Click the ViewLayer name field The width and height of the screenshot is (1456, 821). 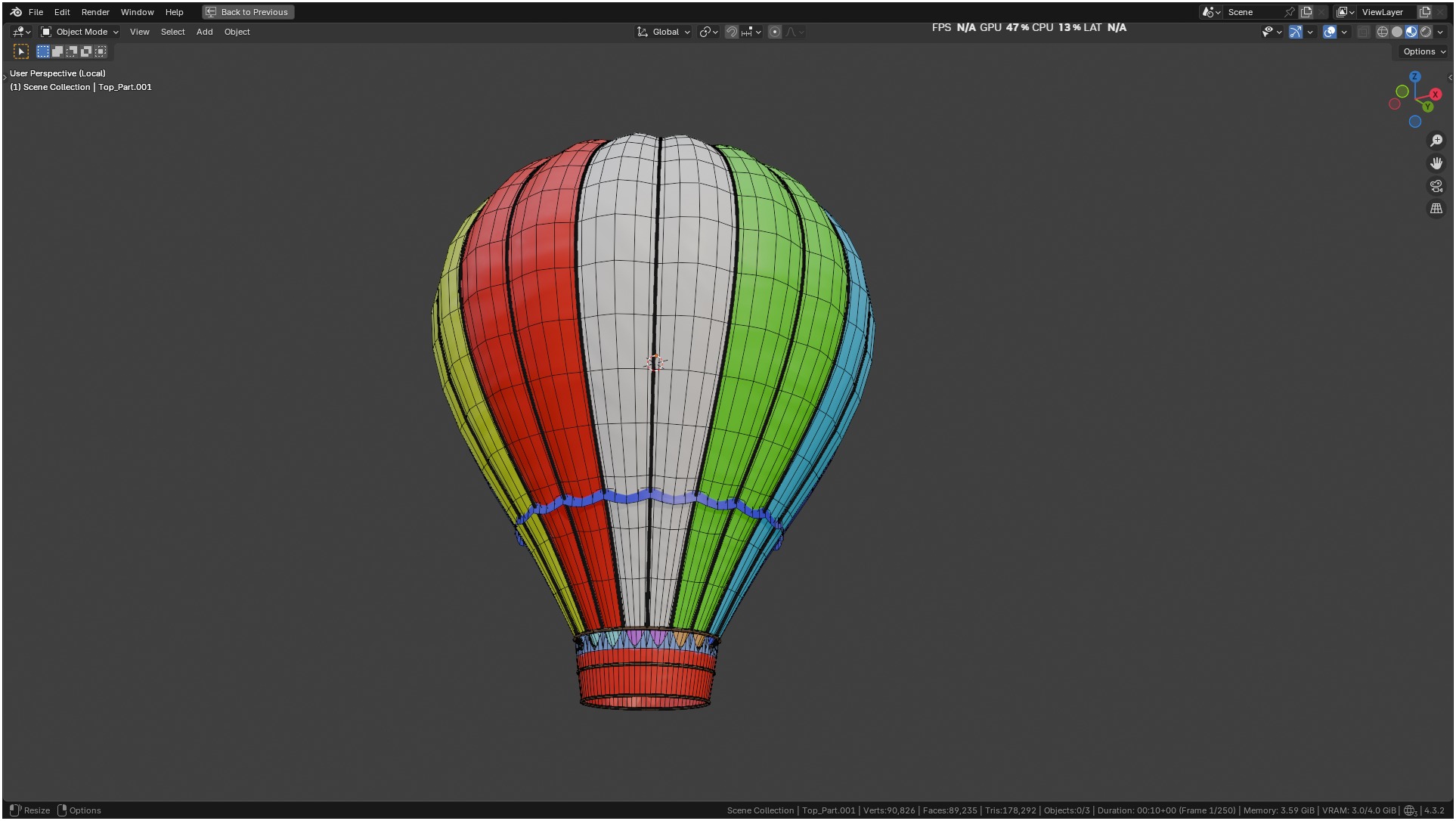(x=1386, y=12)
